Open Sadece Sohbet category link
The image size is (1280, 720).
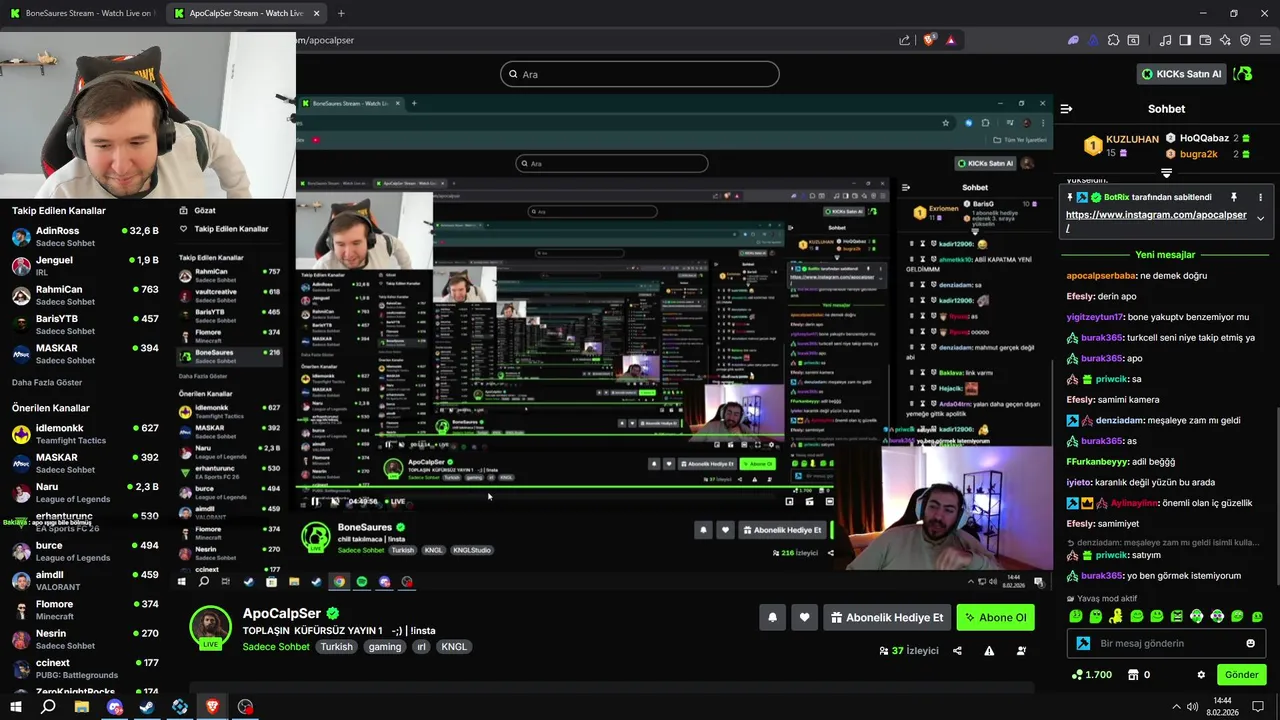[276, 647]
